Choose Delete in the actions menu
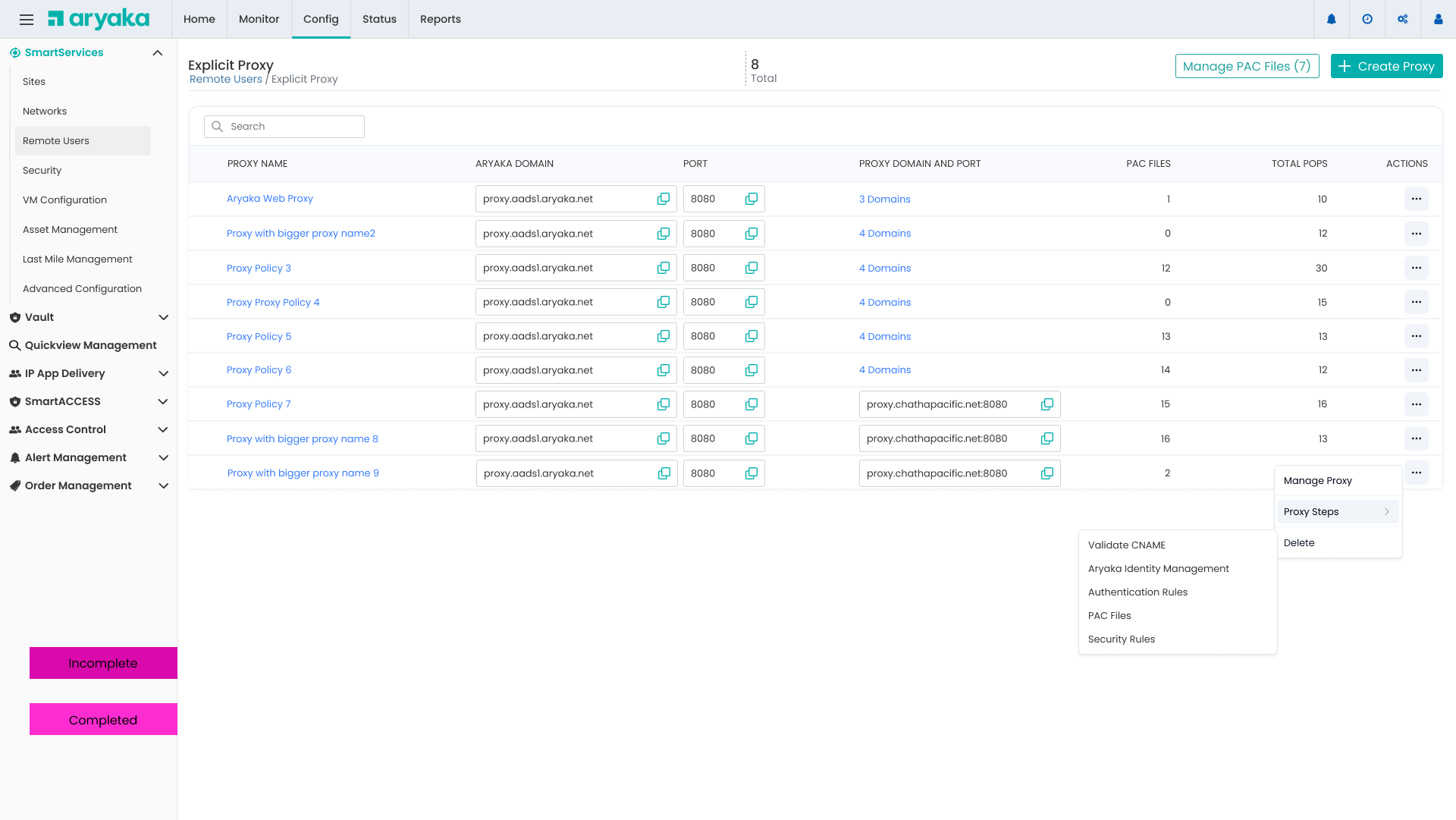This screenshot has width=1456, height=820. pos(1299,543)
